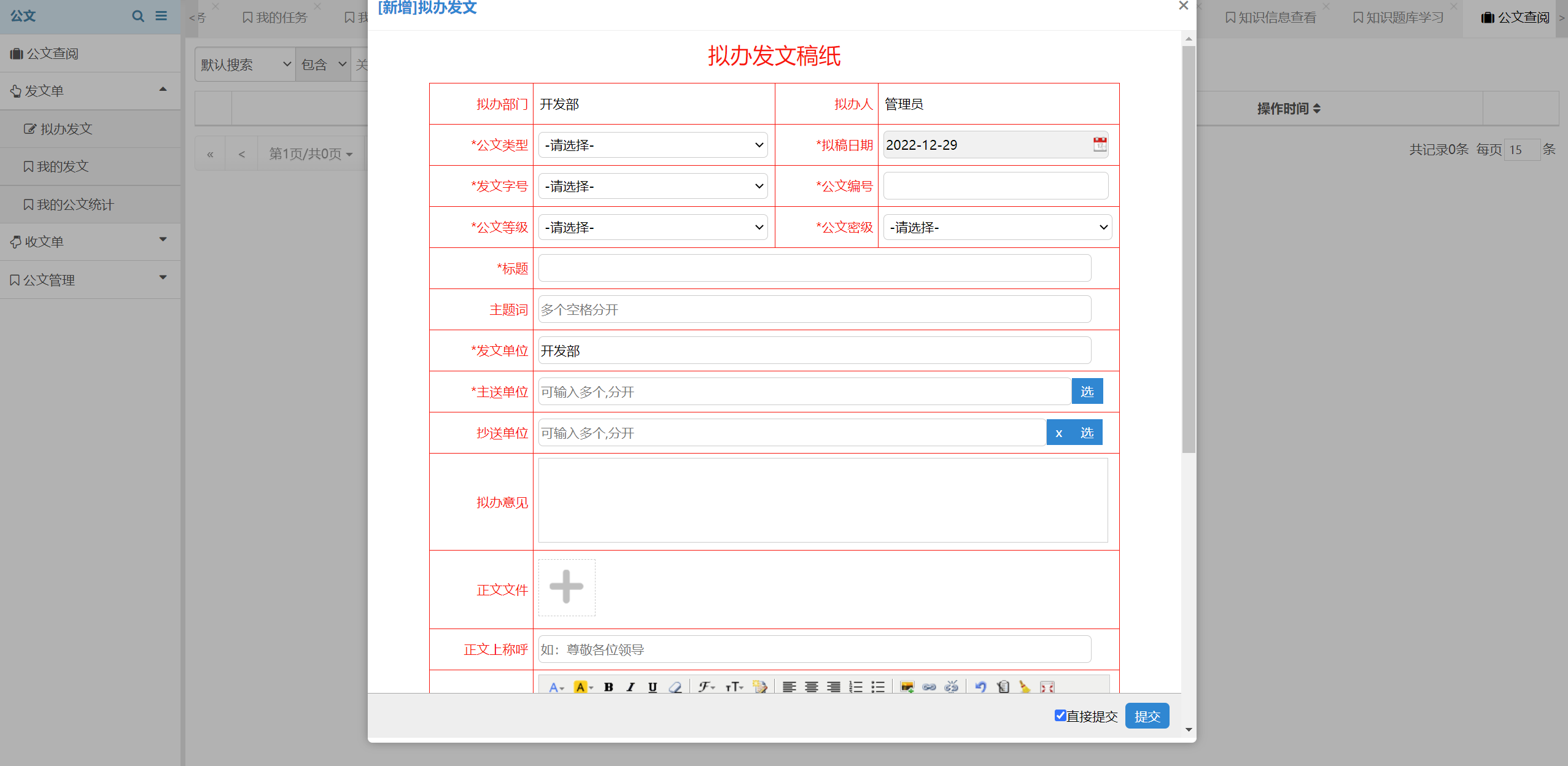This screenshot has height=766, width=1568.
Task: Center align text in editor
Action: click(812, 687)
